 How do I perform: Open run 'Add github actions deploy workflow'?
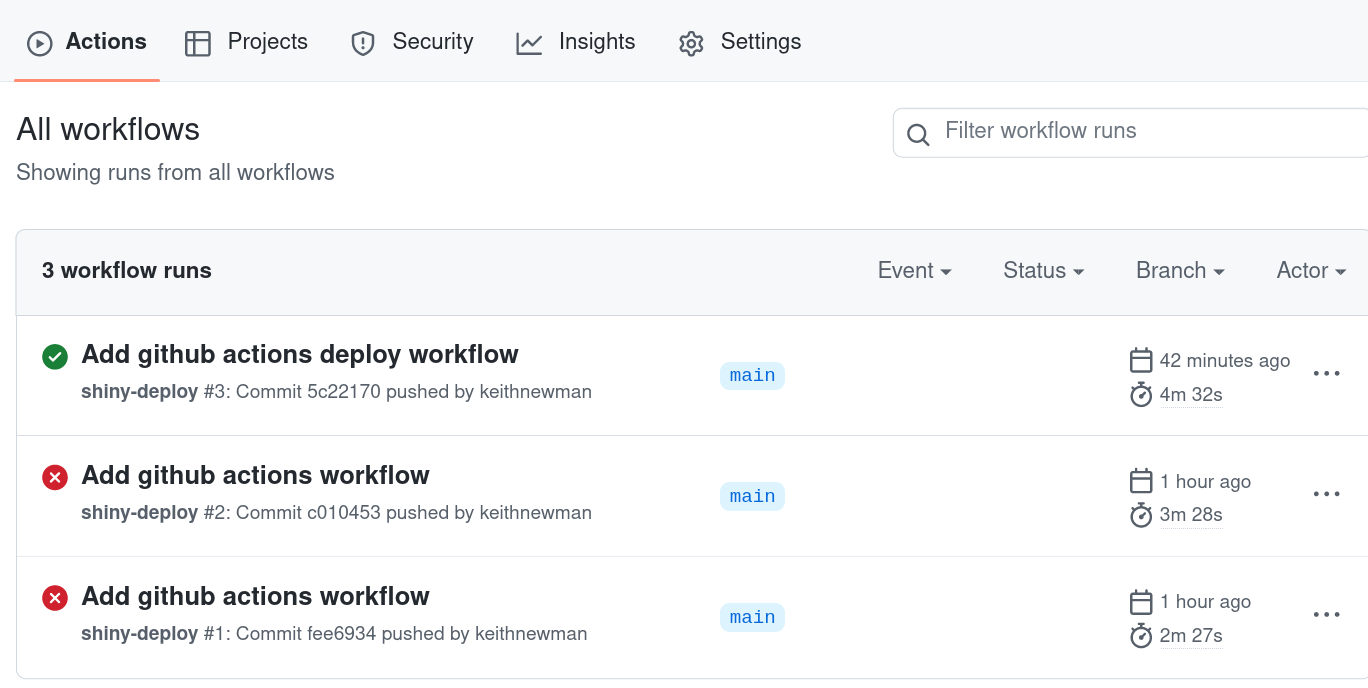300,354
